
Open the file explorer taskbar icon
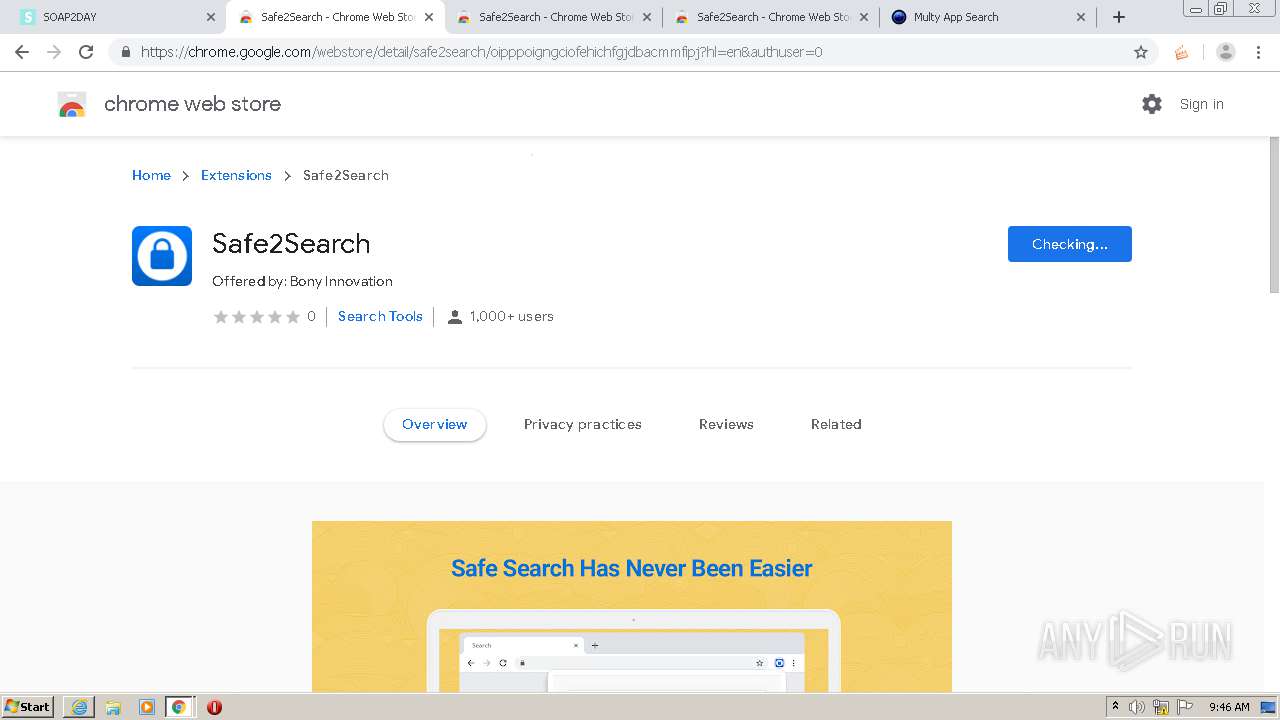[113, 707]
